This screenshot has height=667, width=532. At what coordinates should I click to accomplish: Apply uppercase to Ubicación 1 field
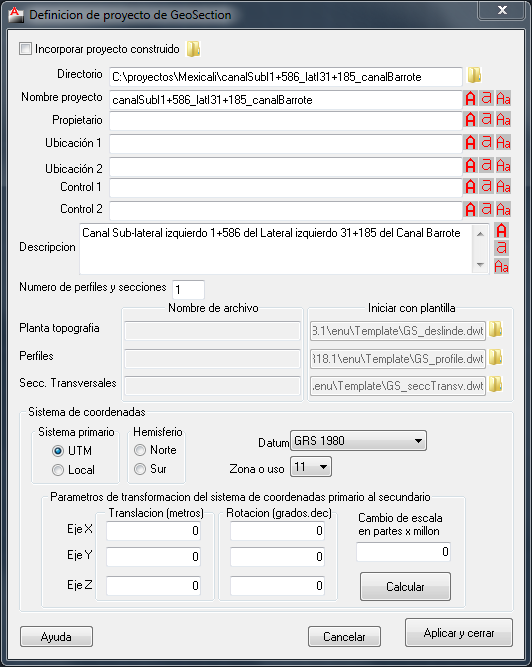470,142
